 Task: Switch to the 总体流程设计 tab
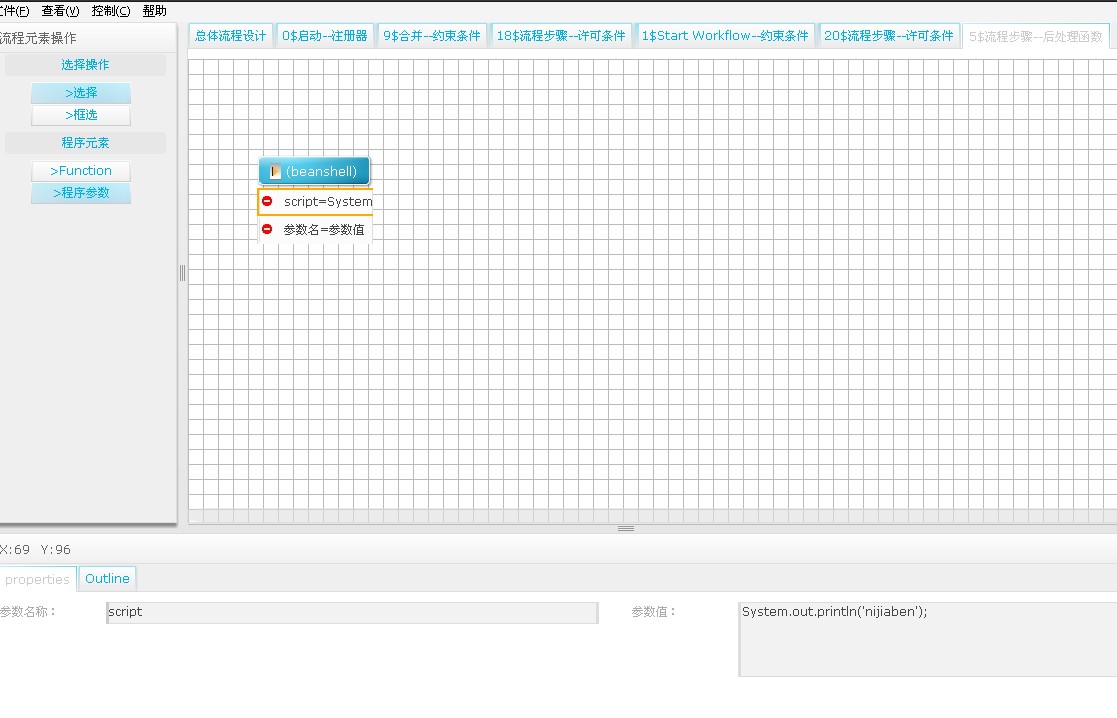pyautogui.click(x=231, y=36)
